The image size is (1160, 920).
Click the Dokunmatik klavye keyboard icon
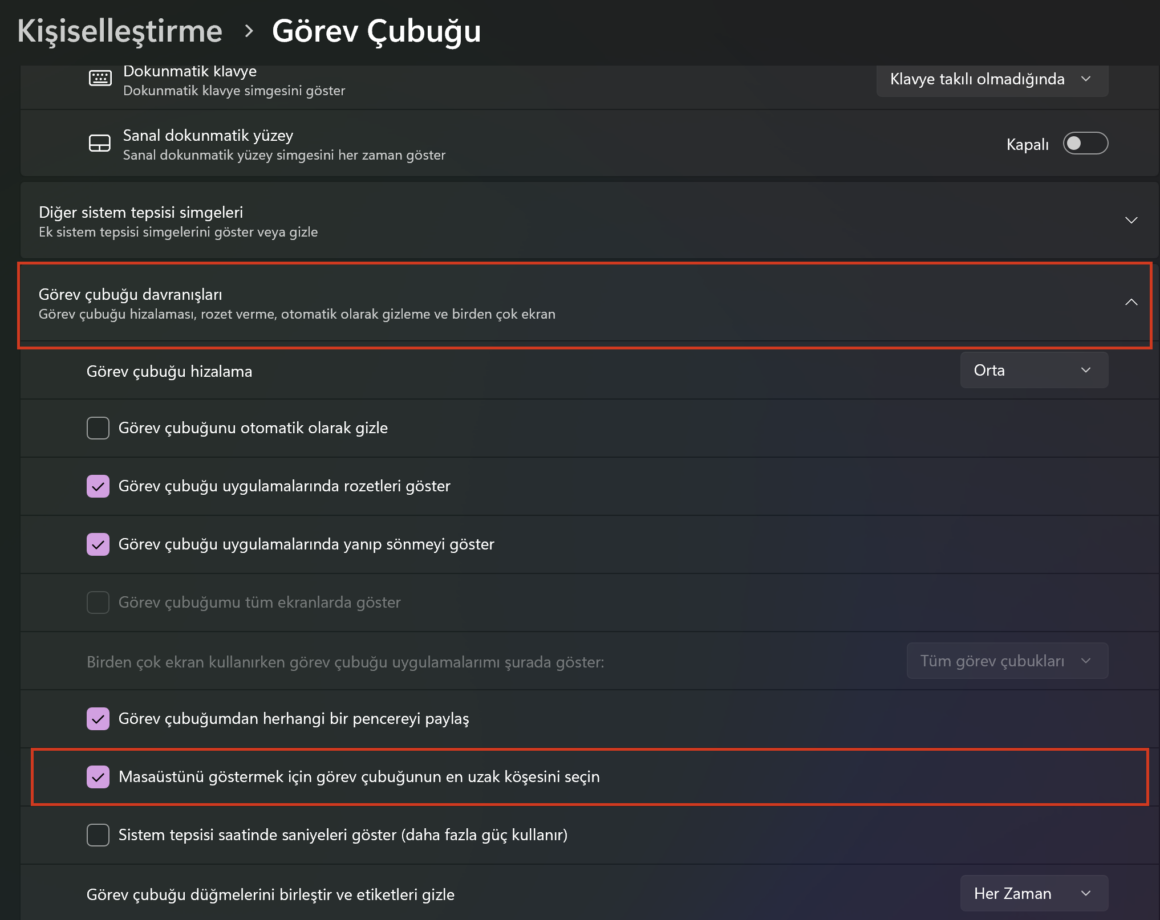[x=100, y=78]
